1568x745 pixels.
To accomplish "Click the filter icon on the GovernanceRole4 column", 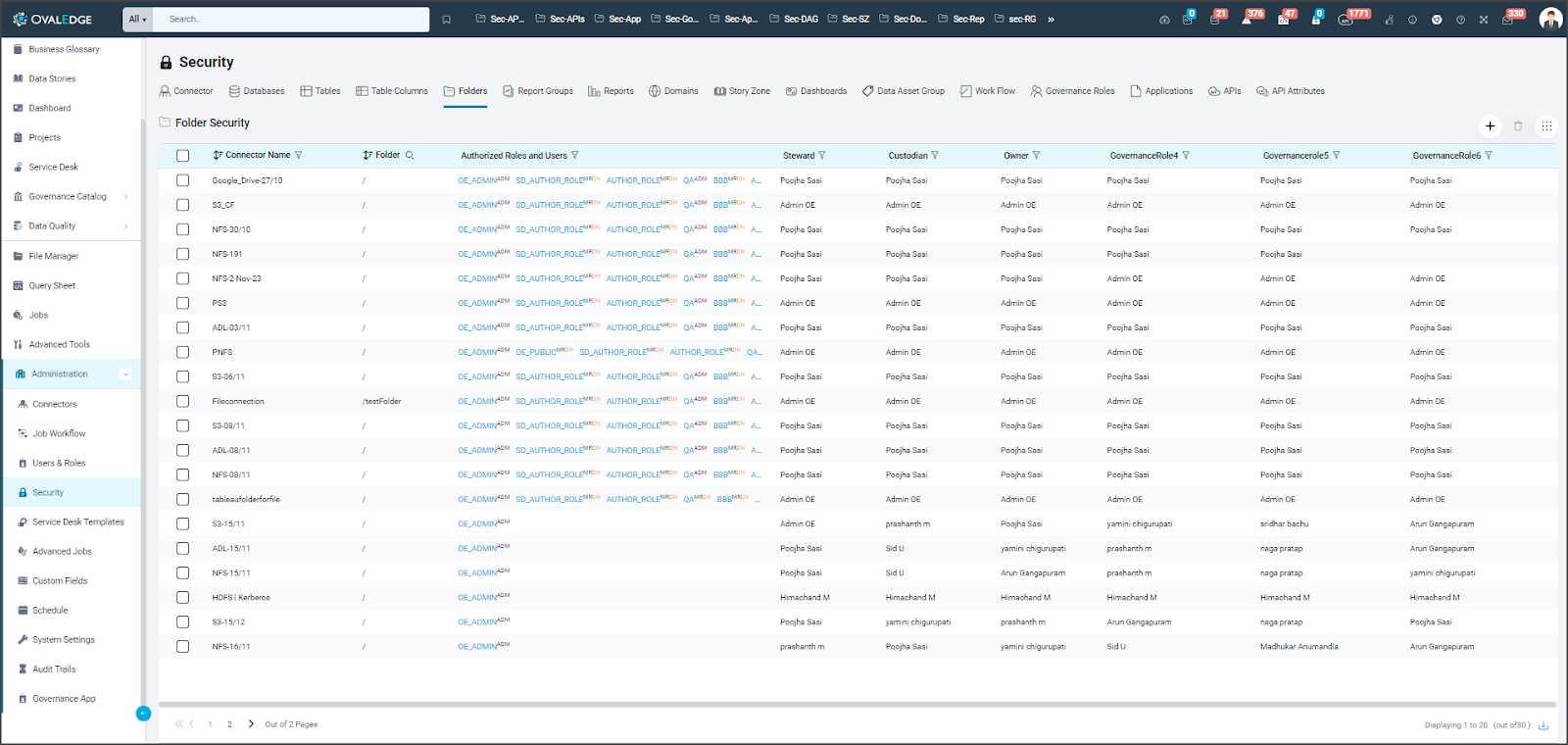I will click(x=1186, y=155).
